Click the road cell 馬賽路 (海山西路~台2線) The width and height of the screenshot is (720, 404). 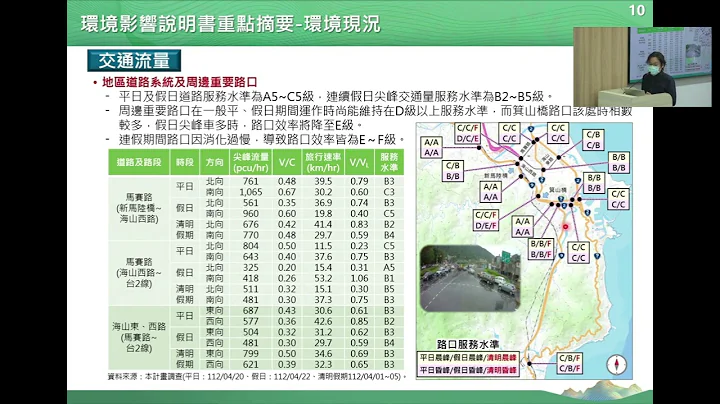(139, 273)
